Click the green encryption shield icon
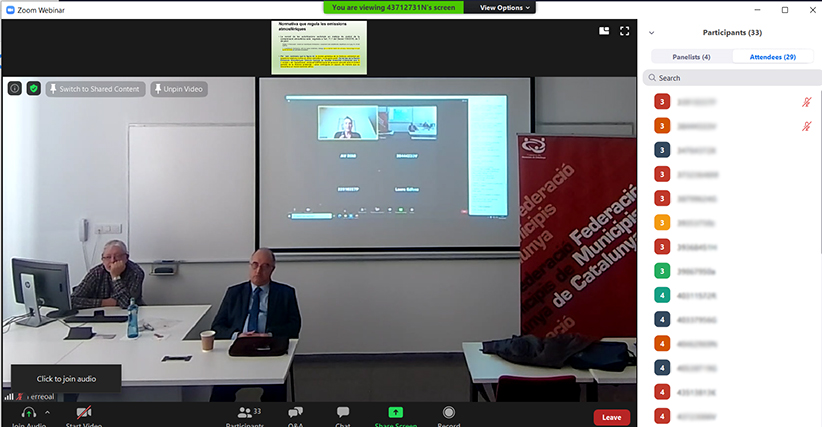Screen dimensions: 822x427 [x=33, y=89]
